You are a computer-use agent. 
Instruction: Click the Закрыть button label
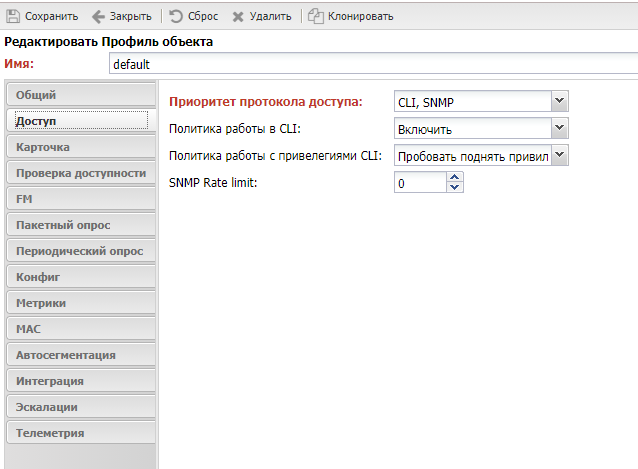point(131,16)
